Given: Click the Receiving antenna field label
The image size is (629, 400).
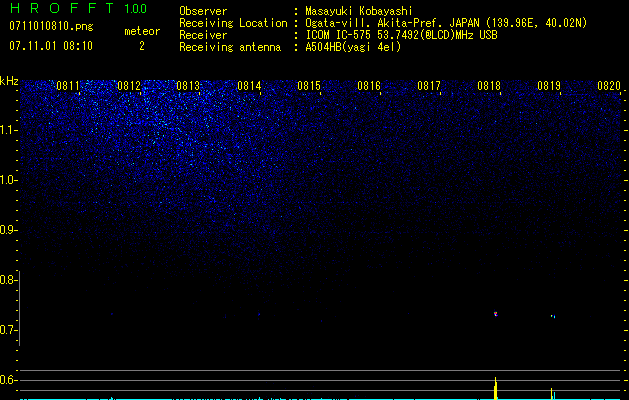Looking at the screenshot, I should pyautogui.click(x=230, y=47).
